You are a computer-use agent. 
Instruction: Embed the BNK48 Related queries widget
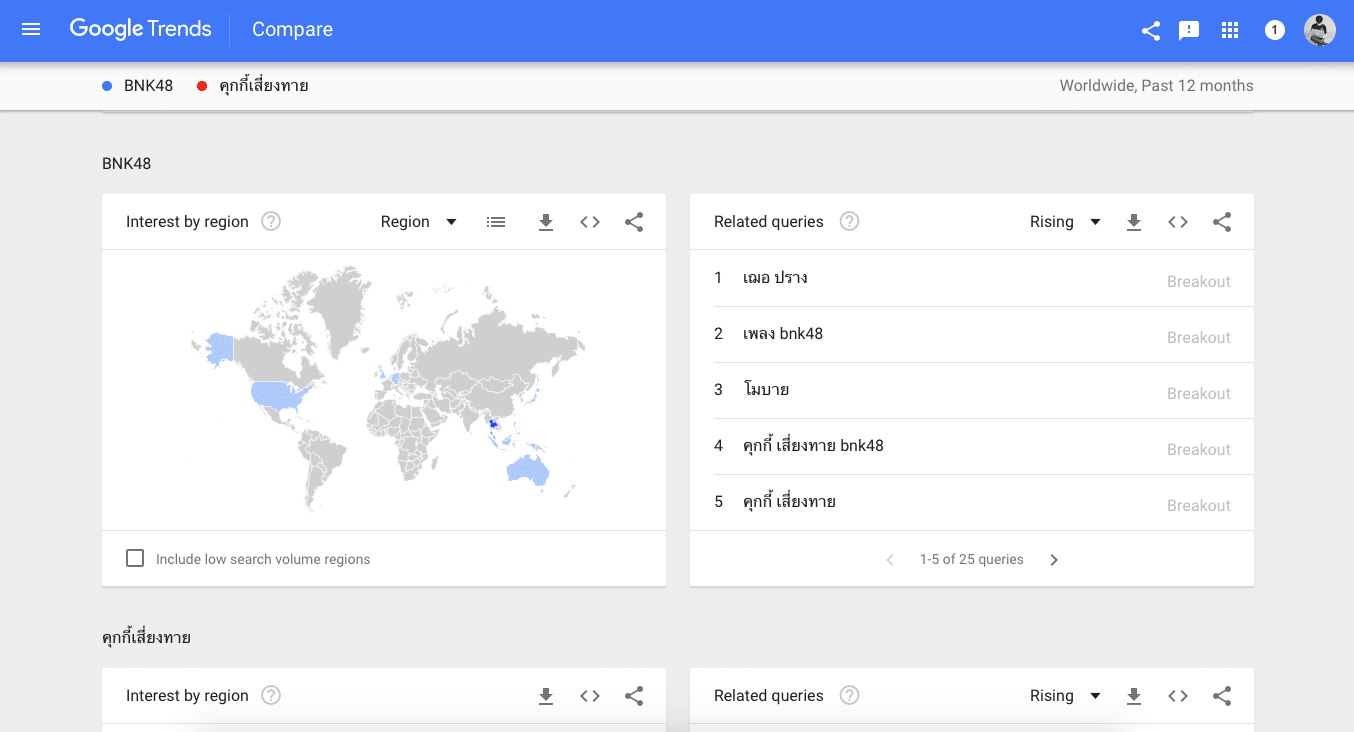(1178, 222)
